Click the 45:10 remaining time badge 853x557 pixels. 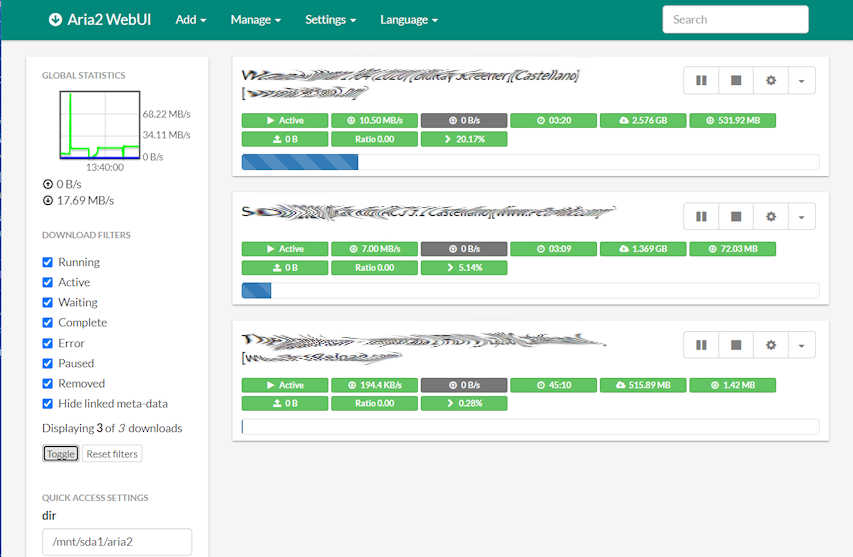(x=553, y=385)
